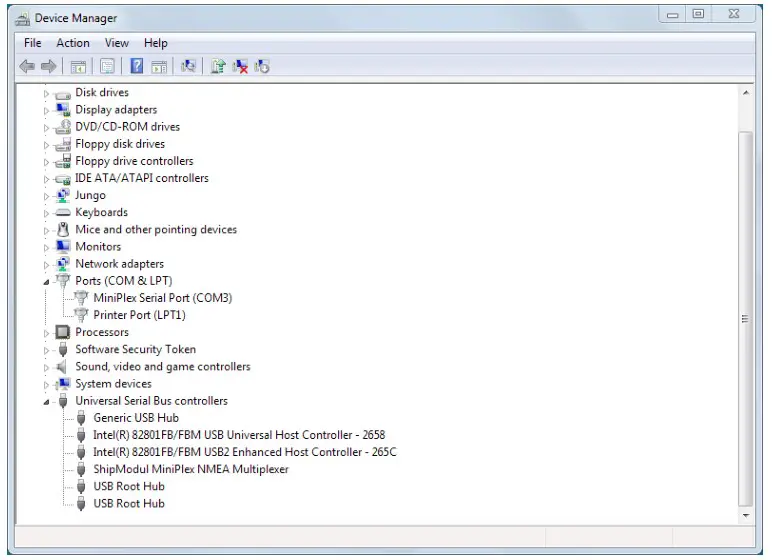
Task: Click the Disable device toolbar icon
Action: coord(262,66)
